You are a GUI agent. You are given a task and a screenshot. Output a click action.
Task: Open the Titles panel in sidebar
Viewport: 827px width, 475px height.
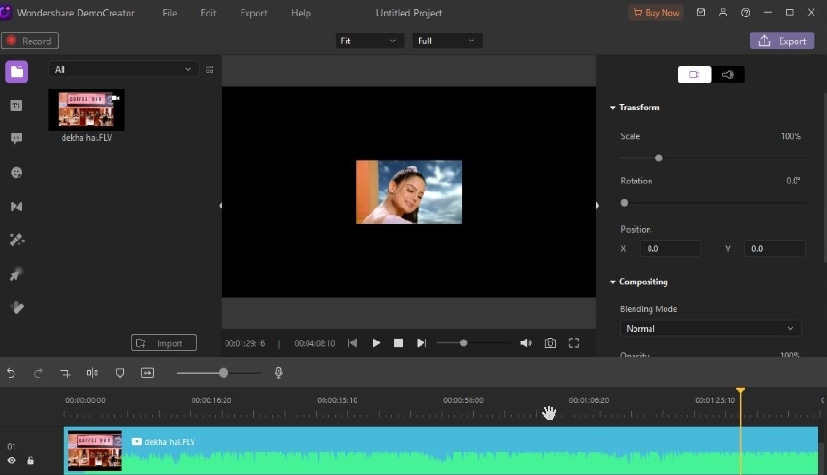click(x=16, y=105)
